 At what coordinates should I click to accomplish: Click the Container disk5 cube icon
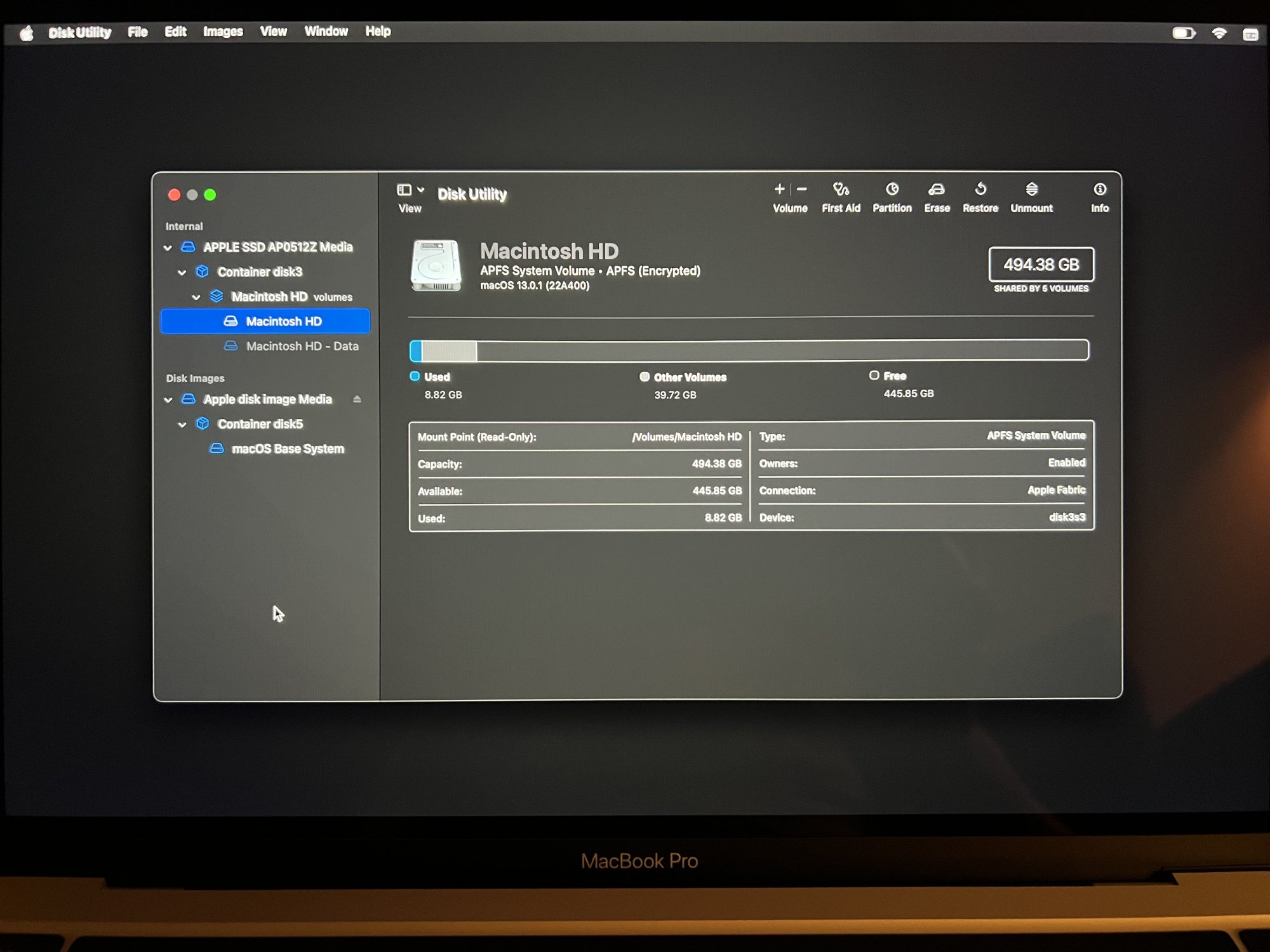point(203,423)
